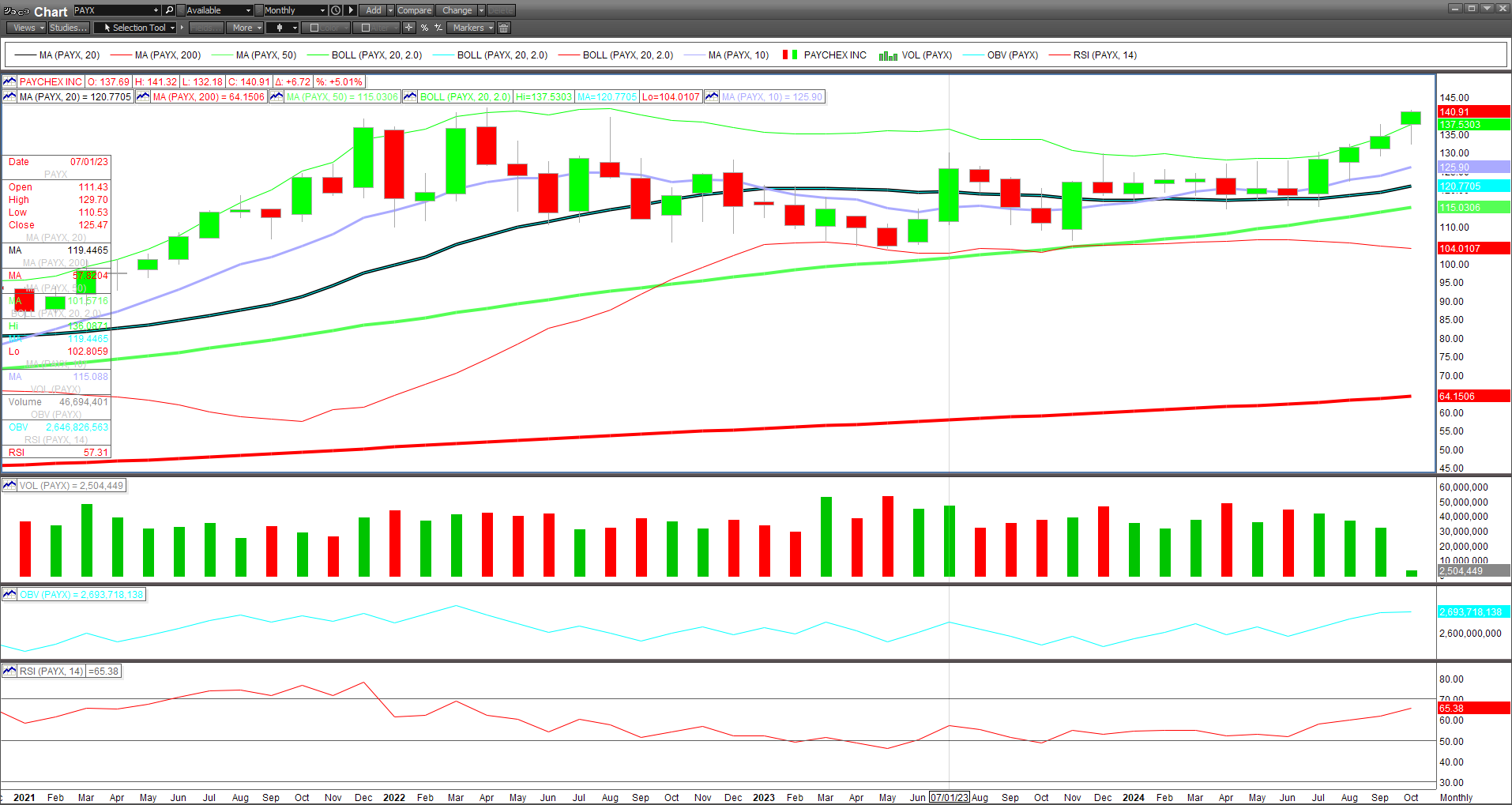Open the Views menu

tap(28, 28)
